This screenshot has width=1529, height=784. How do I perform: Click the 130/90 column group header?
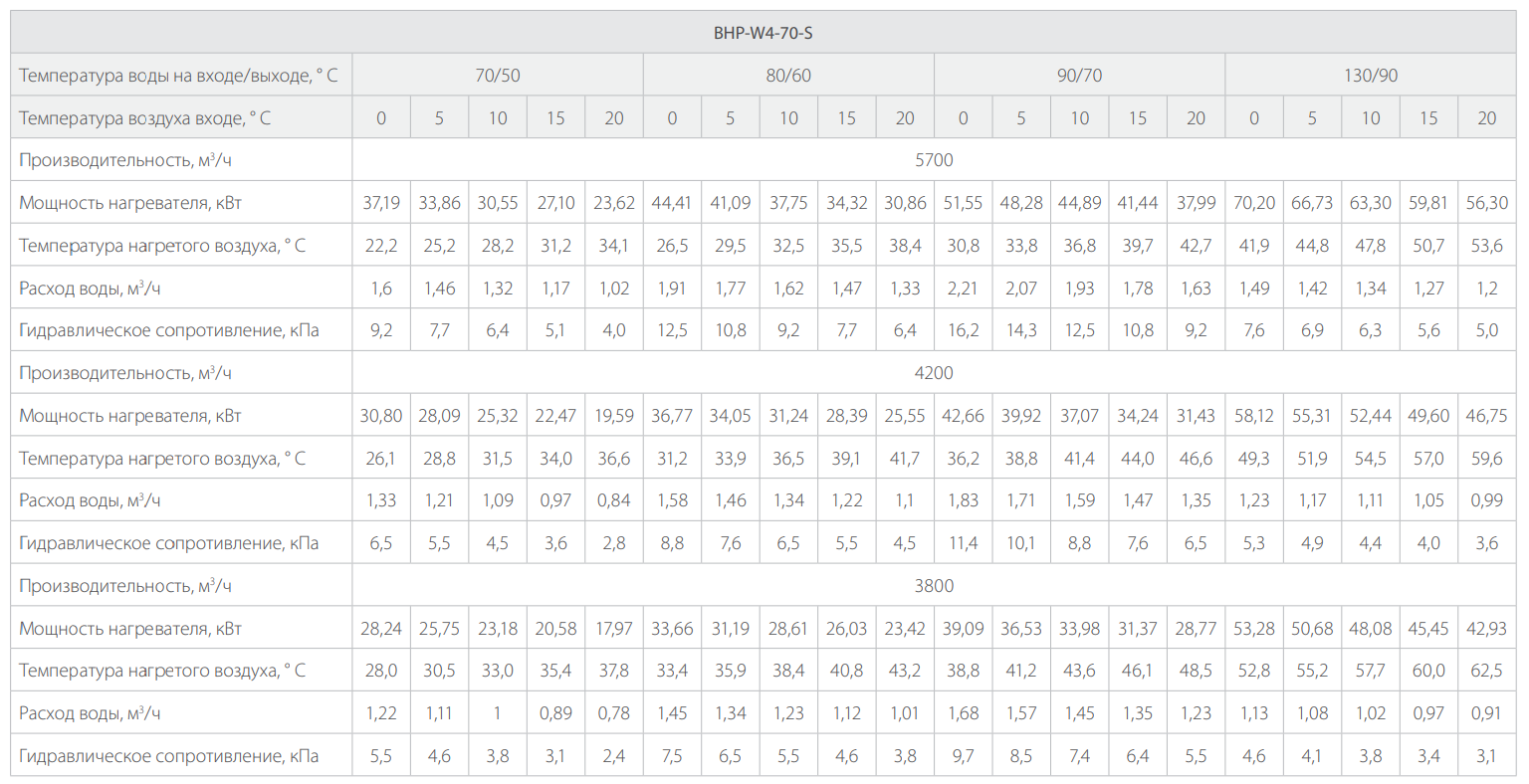pyautogui.click(x=1370, y=76)
